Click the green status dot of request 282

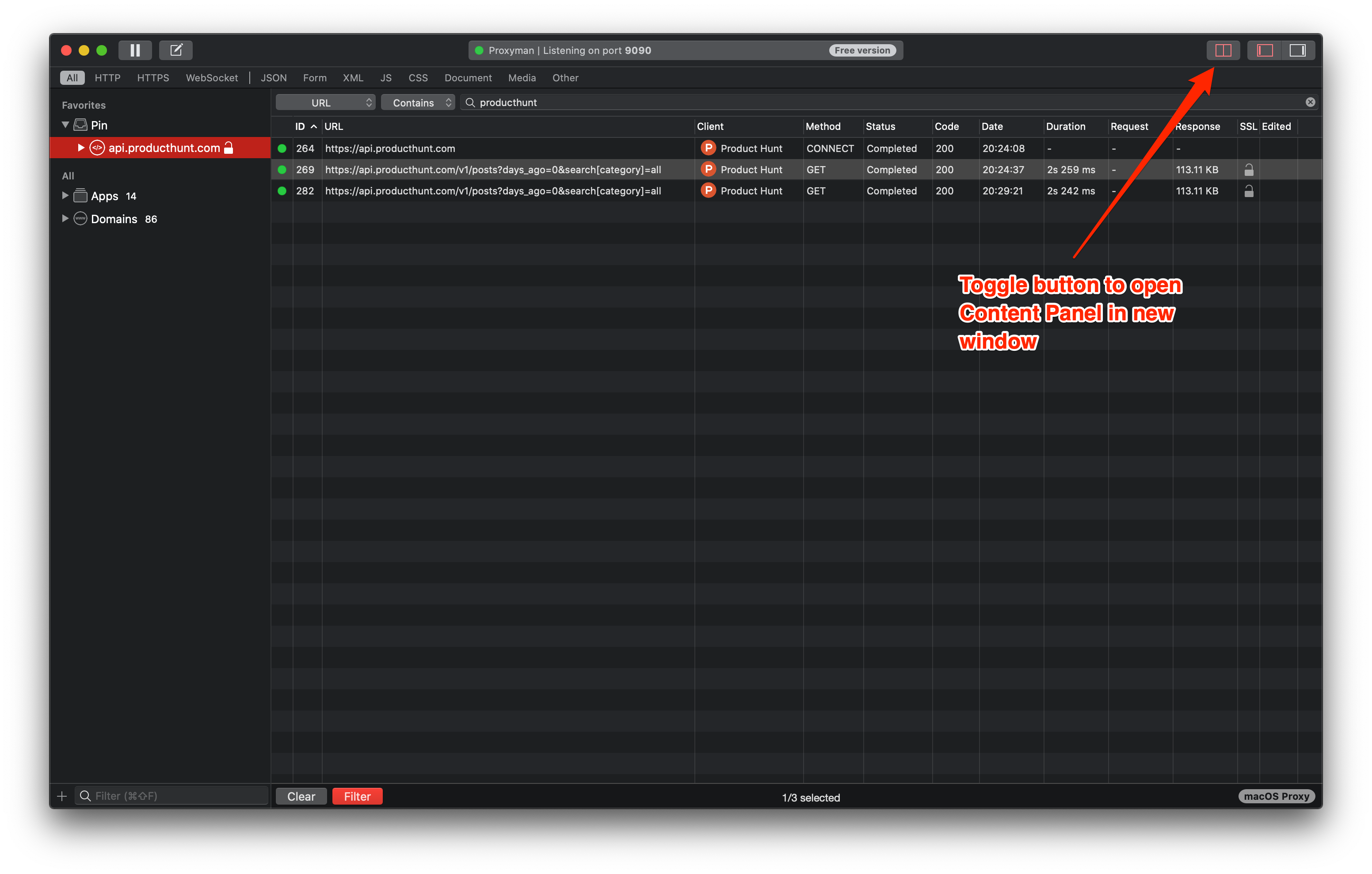coord(282,190)
